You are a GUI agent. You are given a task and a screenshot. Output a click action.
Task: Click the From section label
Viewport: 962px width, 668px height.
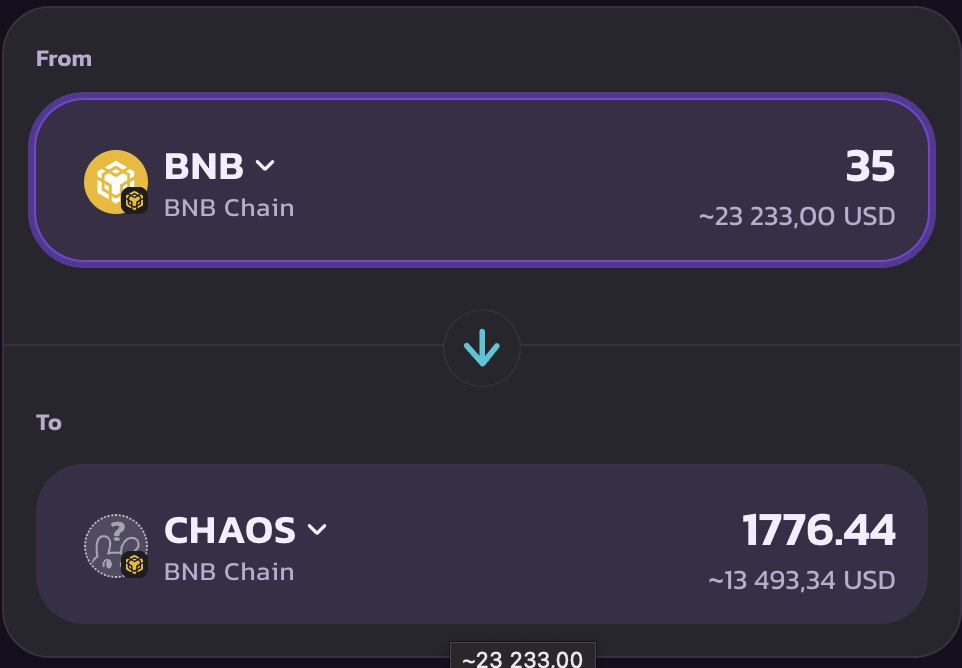tap(64, 59)
